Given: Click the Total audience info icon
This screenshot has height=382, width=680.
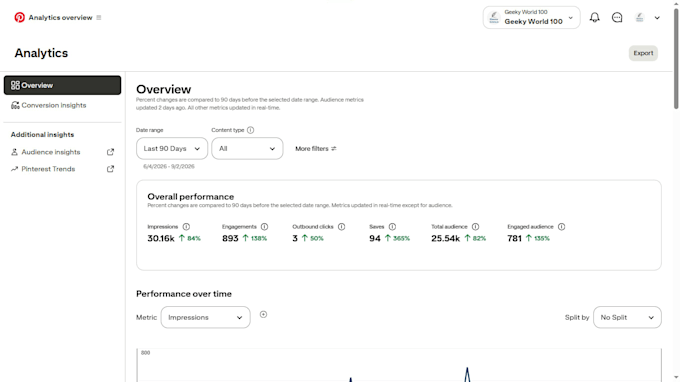Looking at the screenshot, I should [475, 227].
